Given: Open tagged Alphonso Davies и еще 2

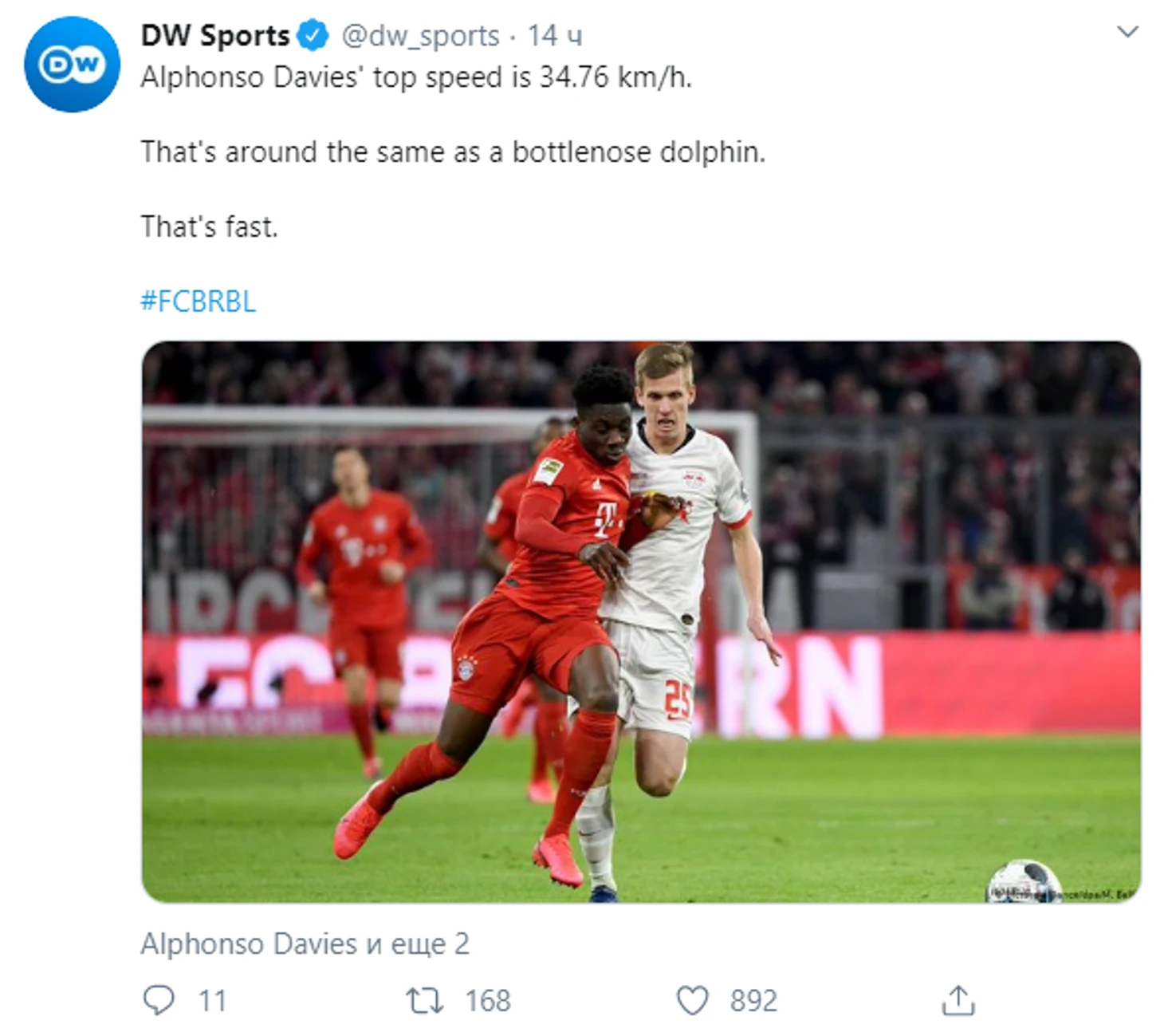Looking at the screenshot, I should point(305,943).
